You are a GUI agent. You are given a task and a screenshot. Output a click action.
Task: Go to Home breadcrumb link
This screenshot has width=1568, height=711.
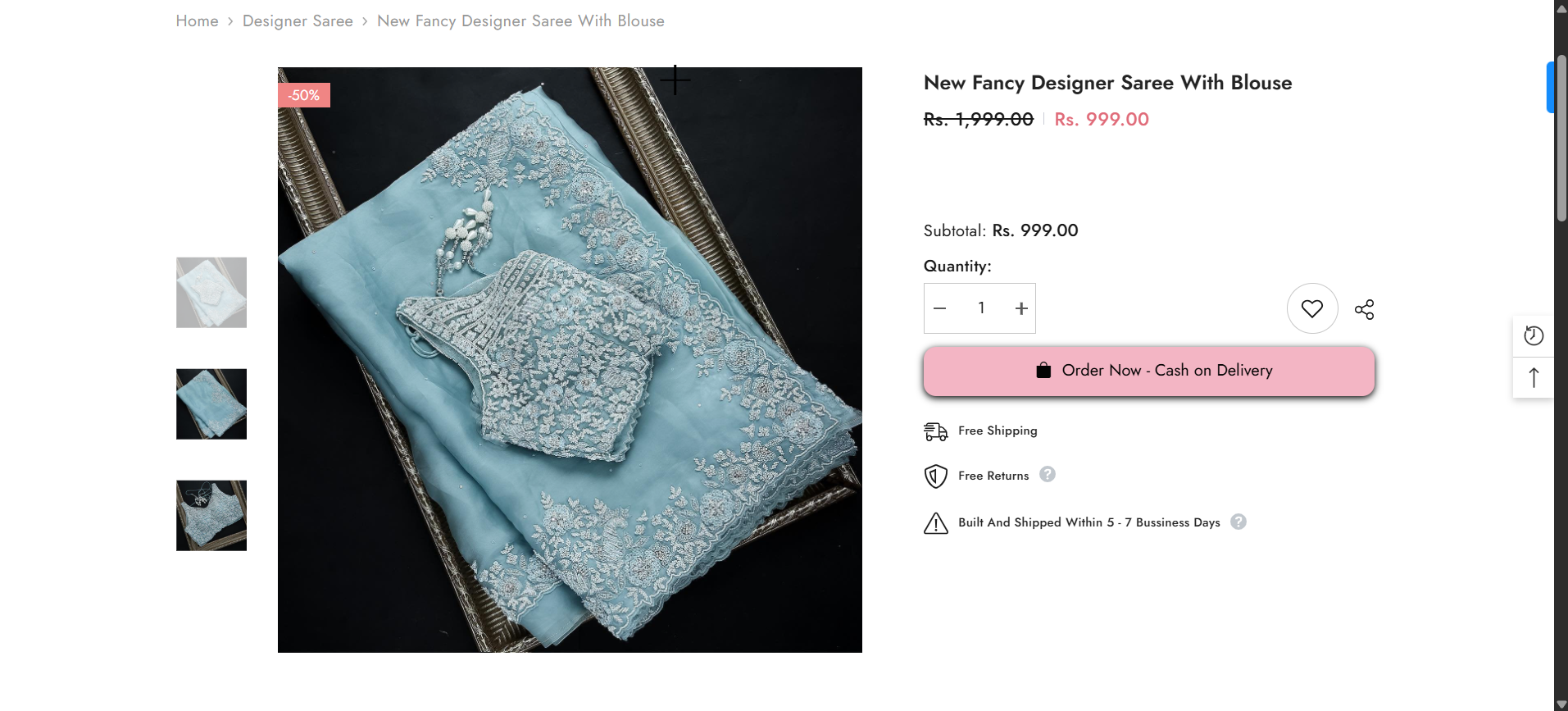(197, 21)
